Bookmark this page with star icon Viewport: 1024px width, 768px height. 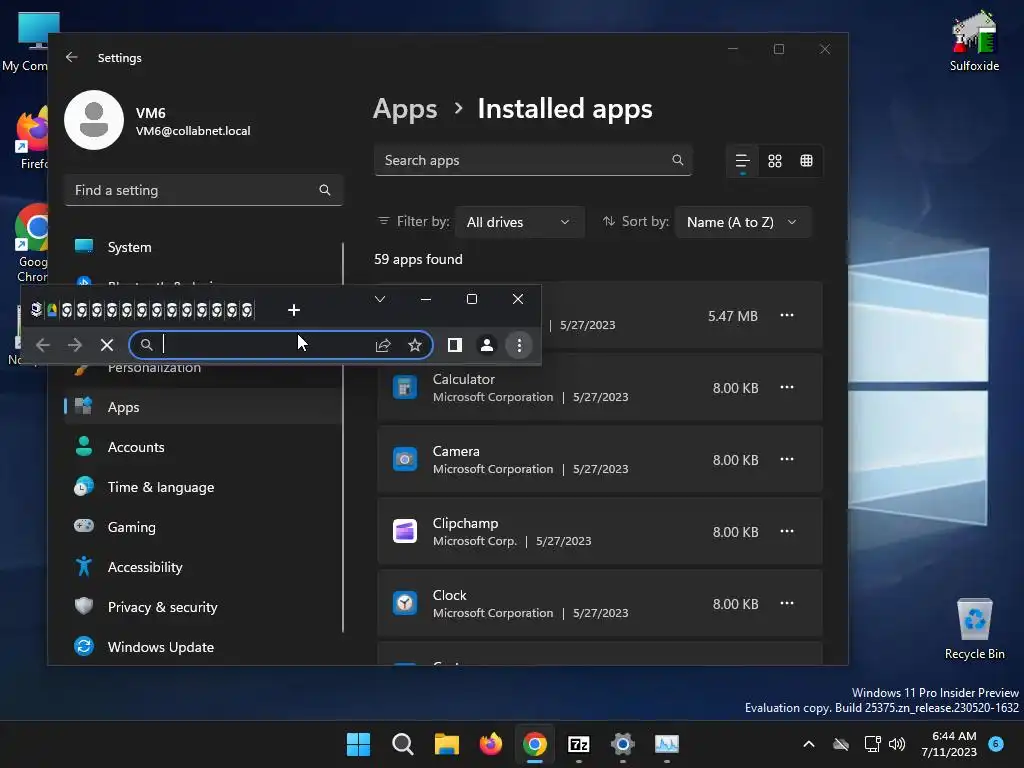coord(415,345)
